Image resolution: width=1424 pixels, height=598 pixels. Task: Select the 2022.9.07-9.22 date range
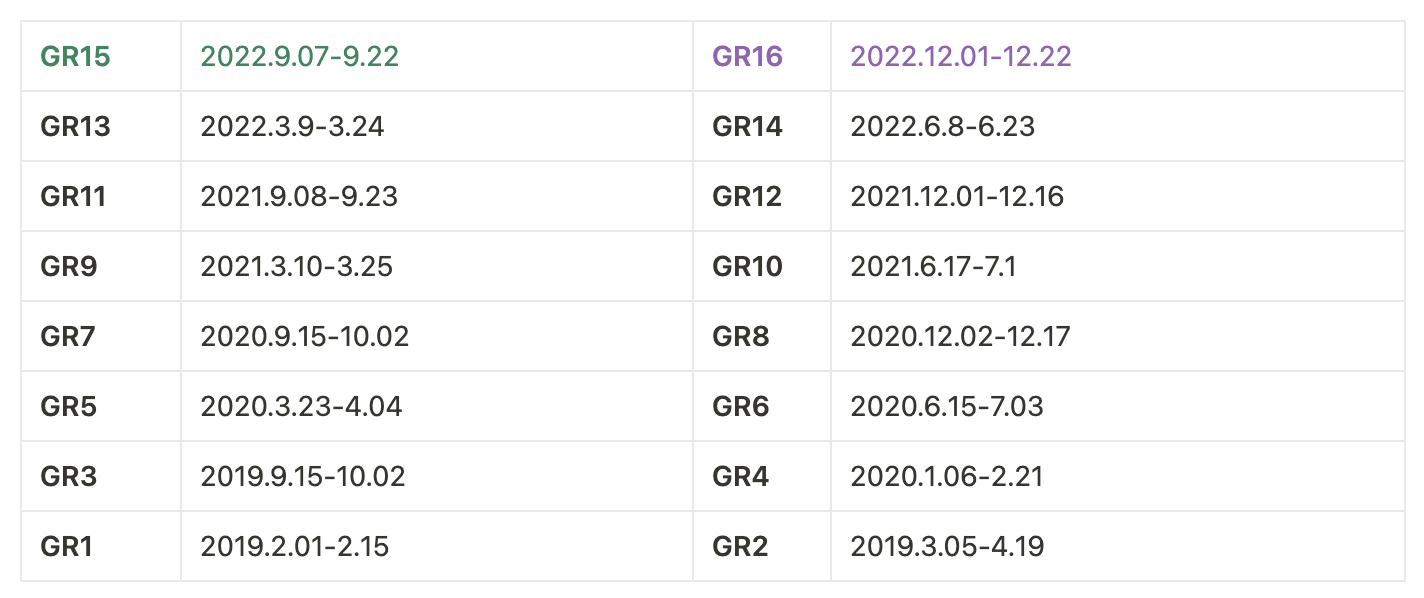(x=300, y=56)
